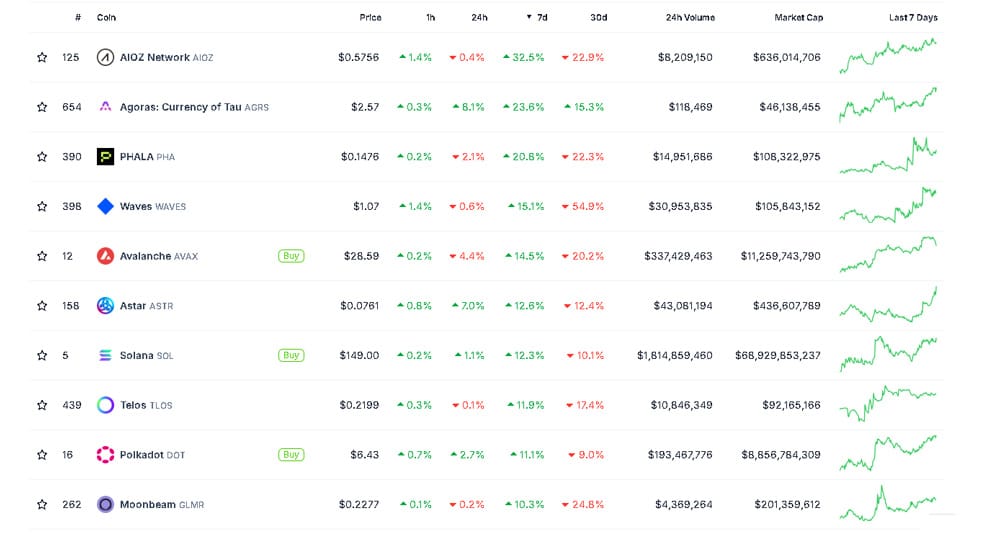Open the Solana SOL link
This screenshot has height=553, width=984.
pyautogui.click(x=146, y=355)
